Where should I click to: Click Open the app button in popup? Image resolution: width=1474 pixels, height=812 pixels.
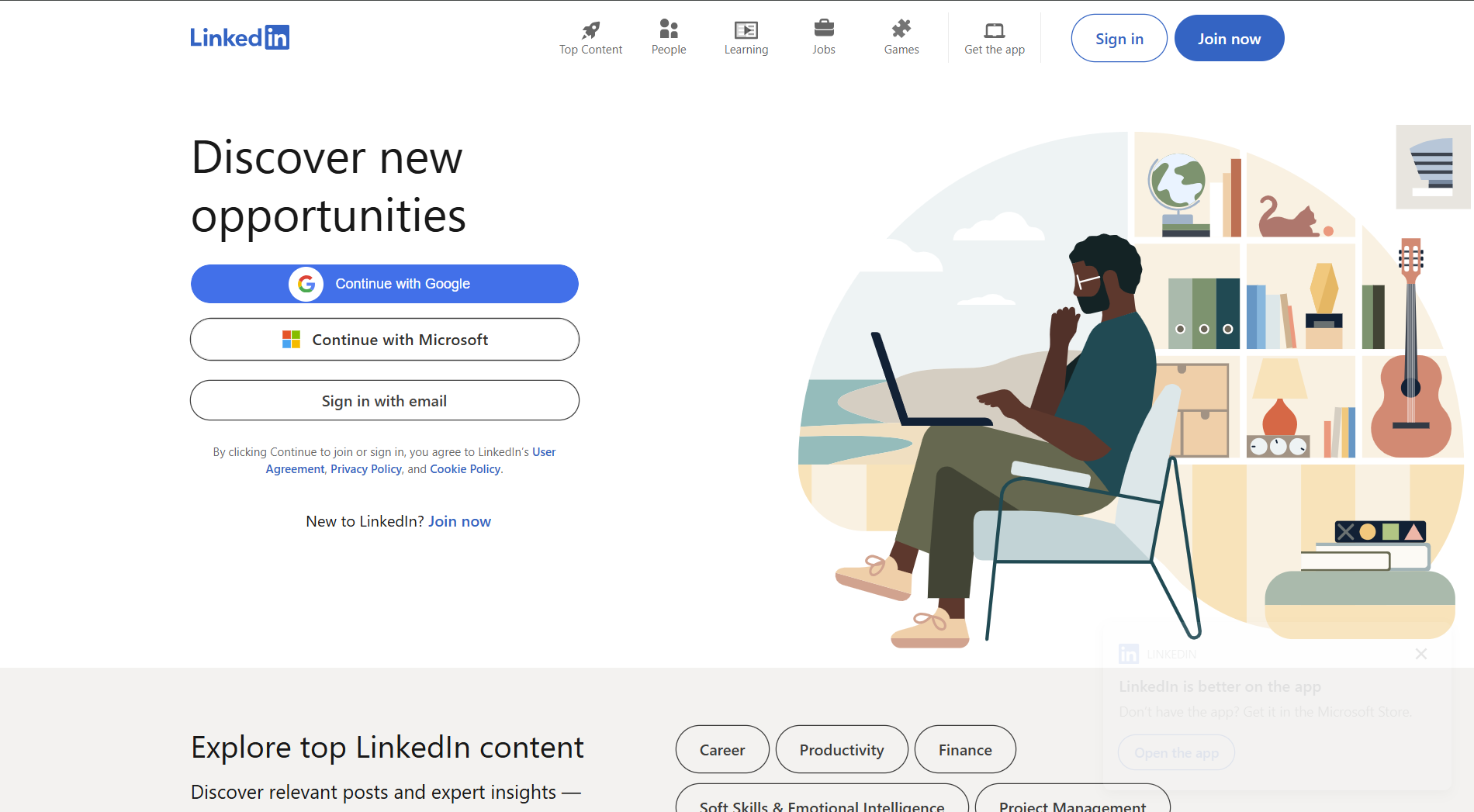pos(1176,753)
